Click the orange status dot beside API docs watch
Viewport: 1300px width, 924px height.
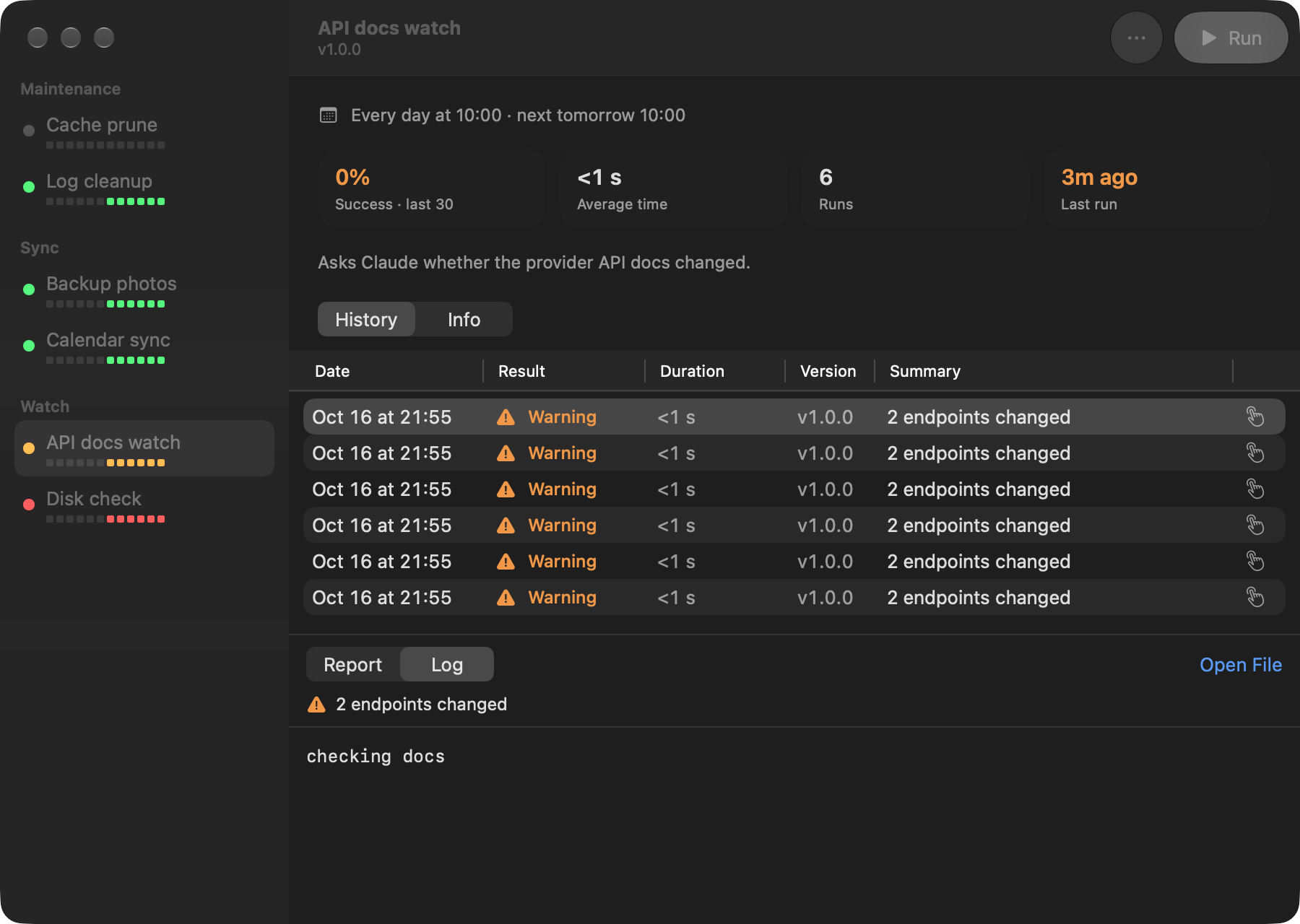click(x=29, y=448)
